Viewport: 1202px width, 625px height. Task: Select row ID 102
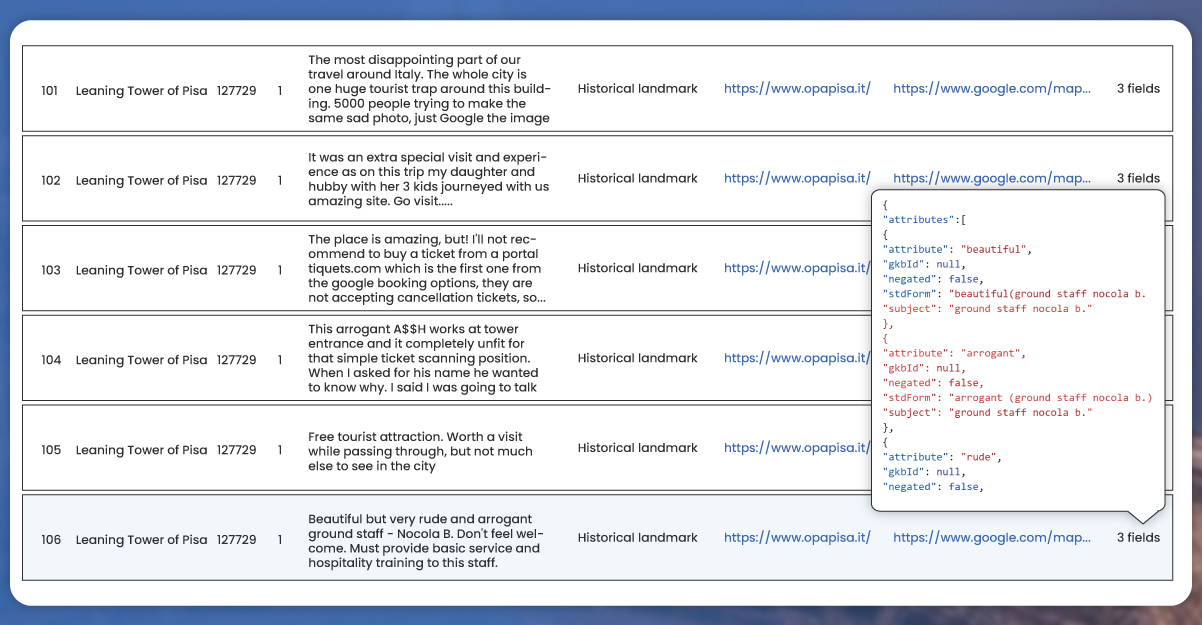click(x=50, y=181)
